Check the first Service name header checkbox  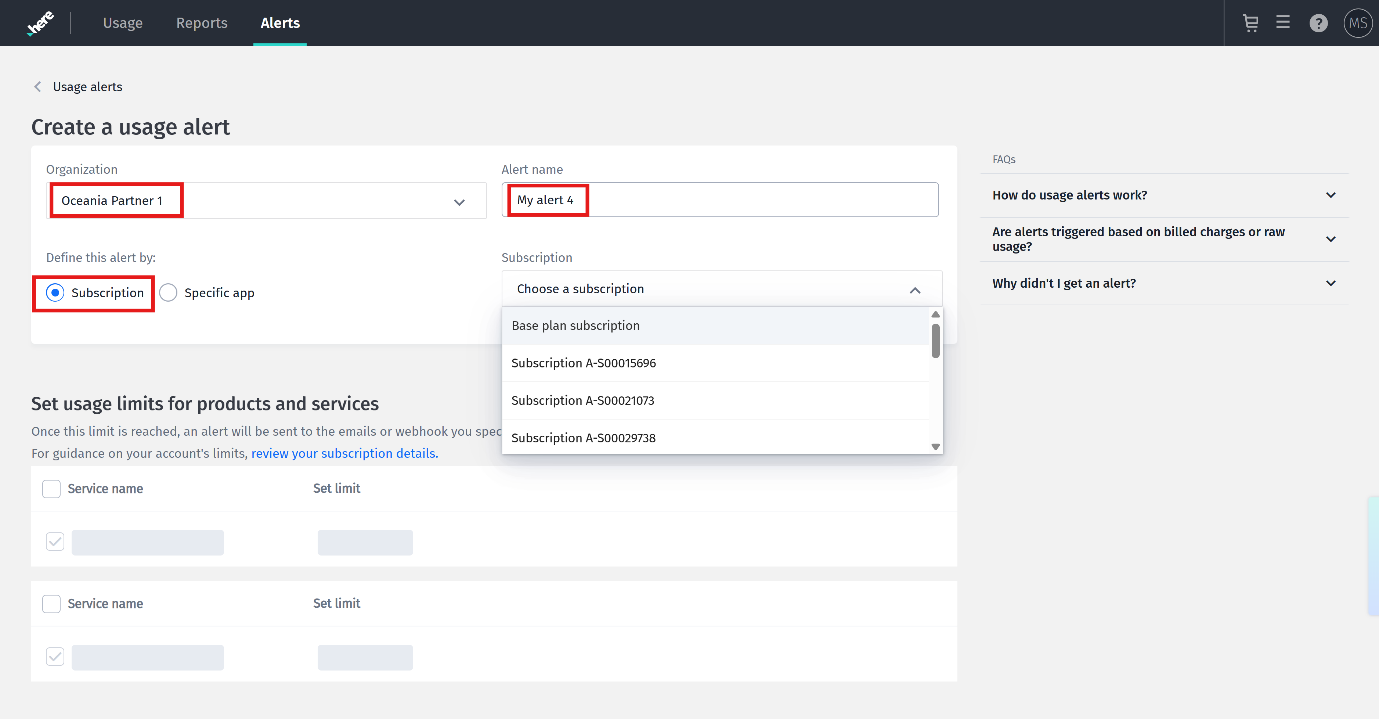[x=52, y=489]
